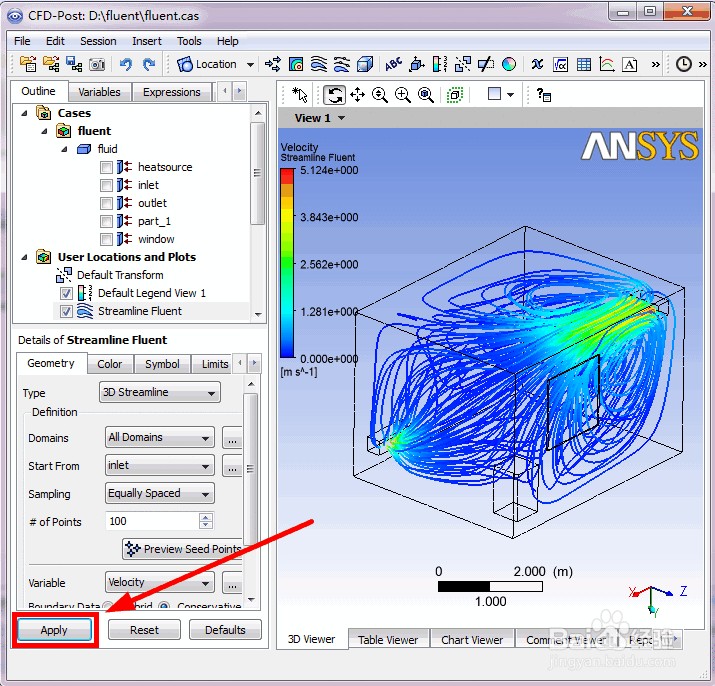Show the part_1 boundary checkbox
The width and height of the screenshot is (715, 686).
pyautogui.click(x=106, y=221)
